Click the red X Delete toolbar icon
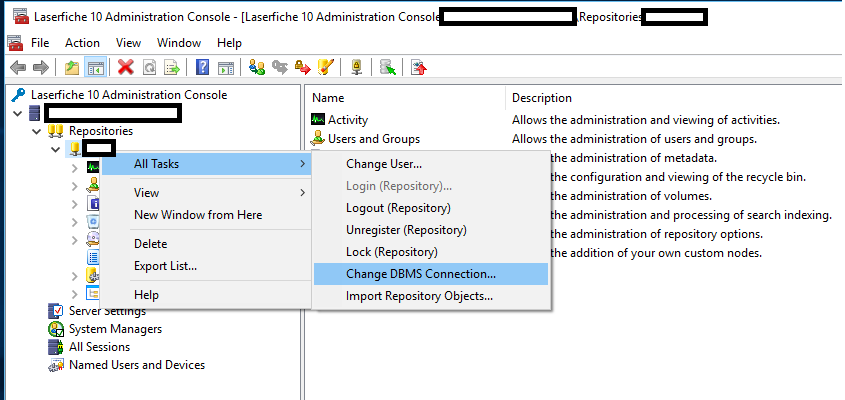The height and width of the screenshot is (400, 845). click(126, 67)
